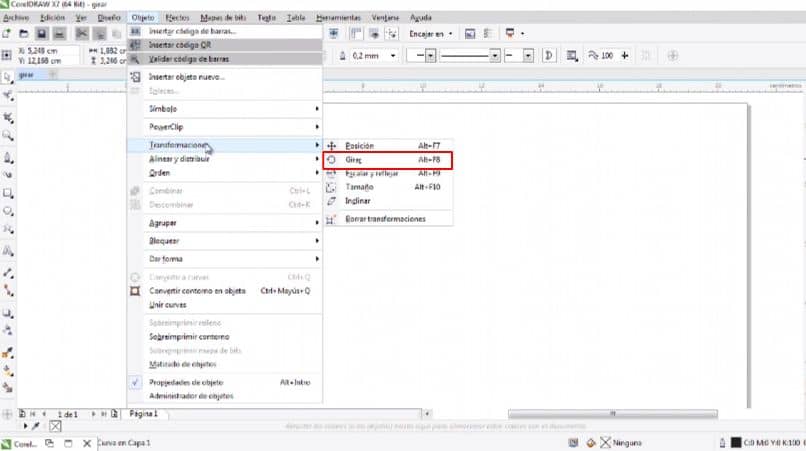
Task: Choose Inclinar in the Transformaciones submenu
Action: coord(388,201)
